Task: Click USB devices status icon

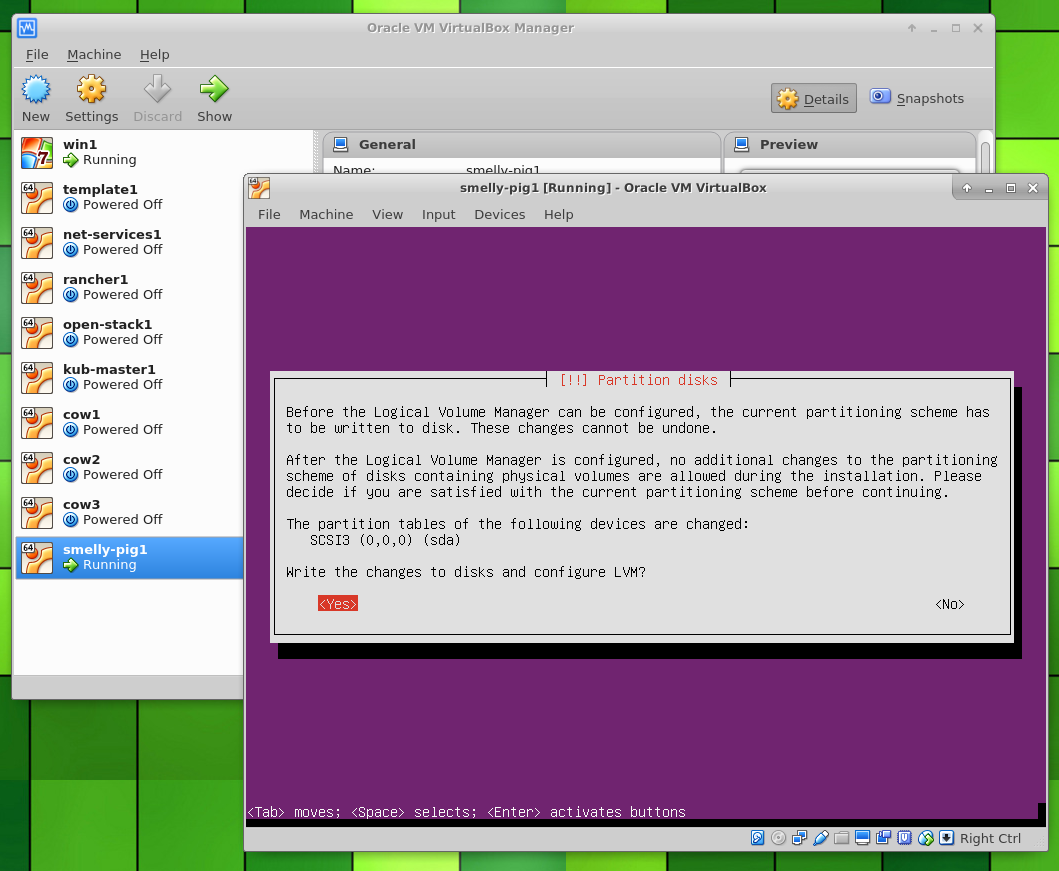Action: click(x=821, y=838)
